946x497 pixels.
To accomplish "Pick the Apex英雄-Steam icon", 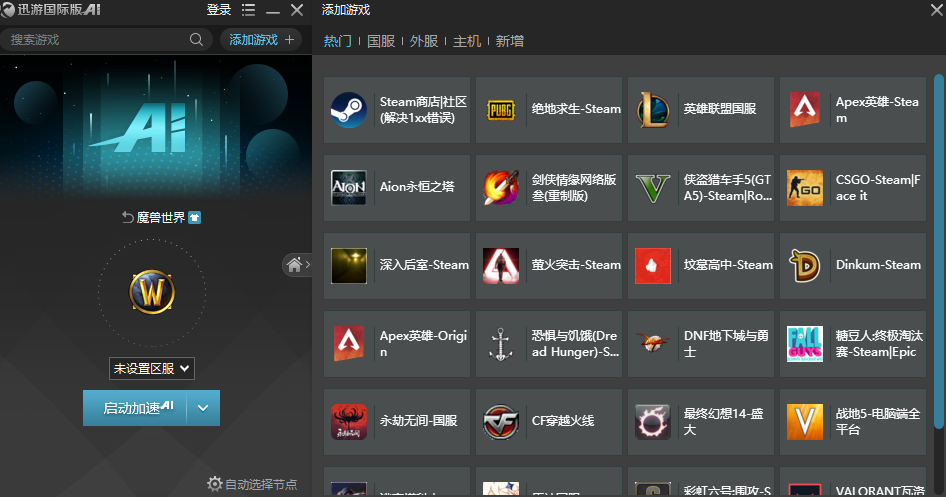I will (805, 110).
